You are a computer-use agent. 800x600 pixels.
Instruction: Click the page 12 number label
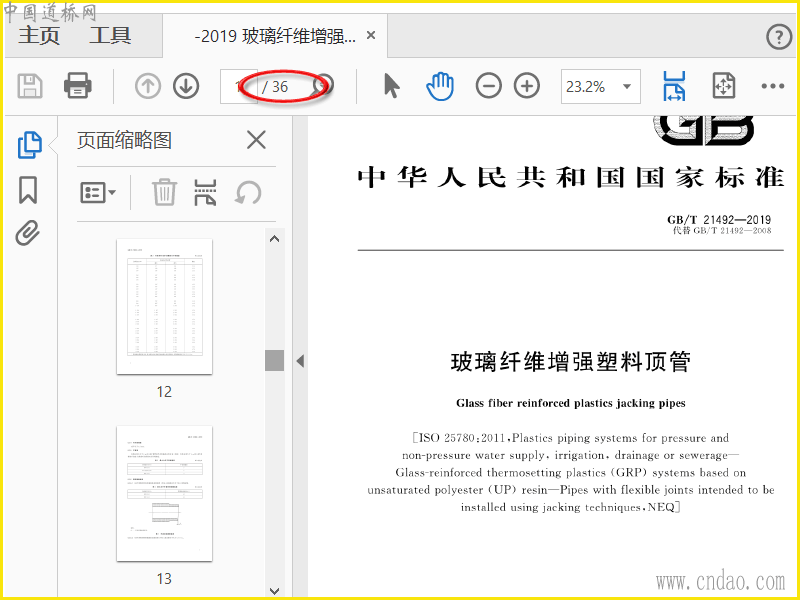click(164, 392)
